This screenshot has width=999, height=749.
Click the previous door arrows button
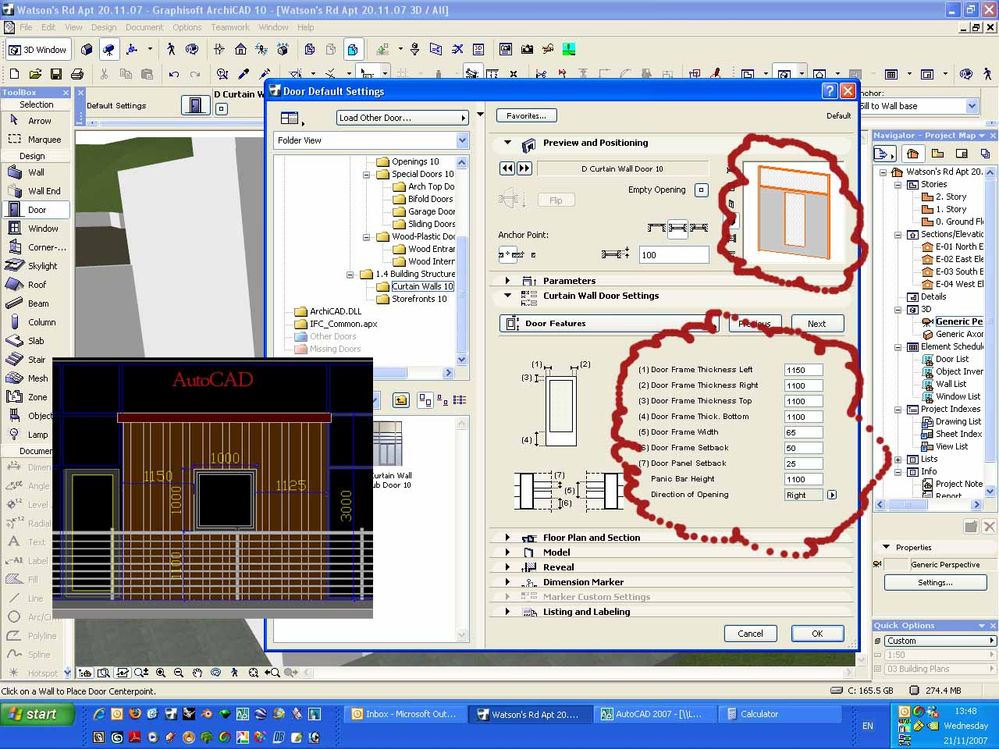[507, 168]
